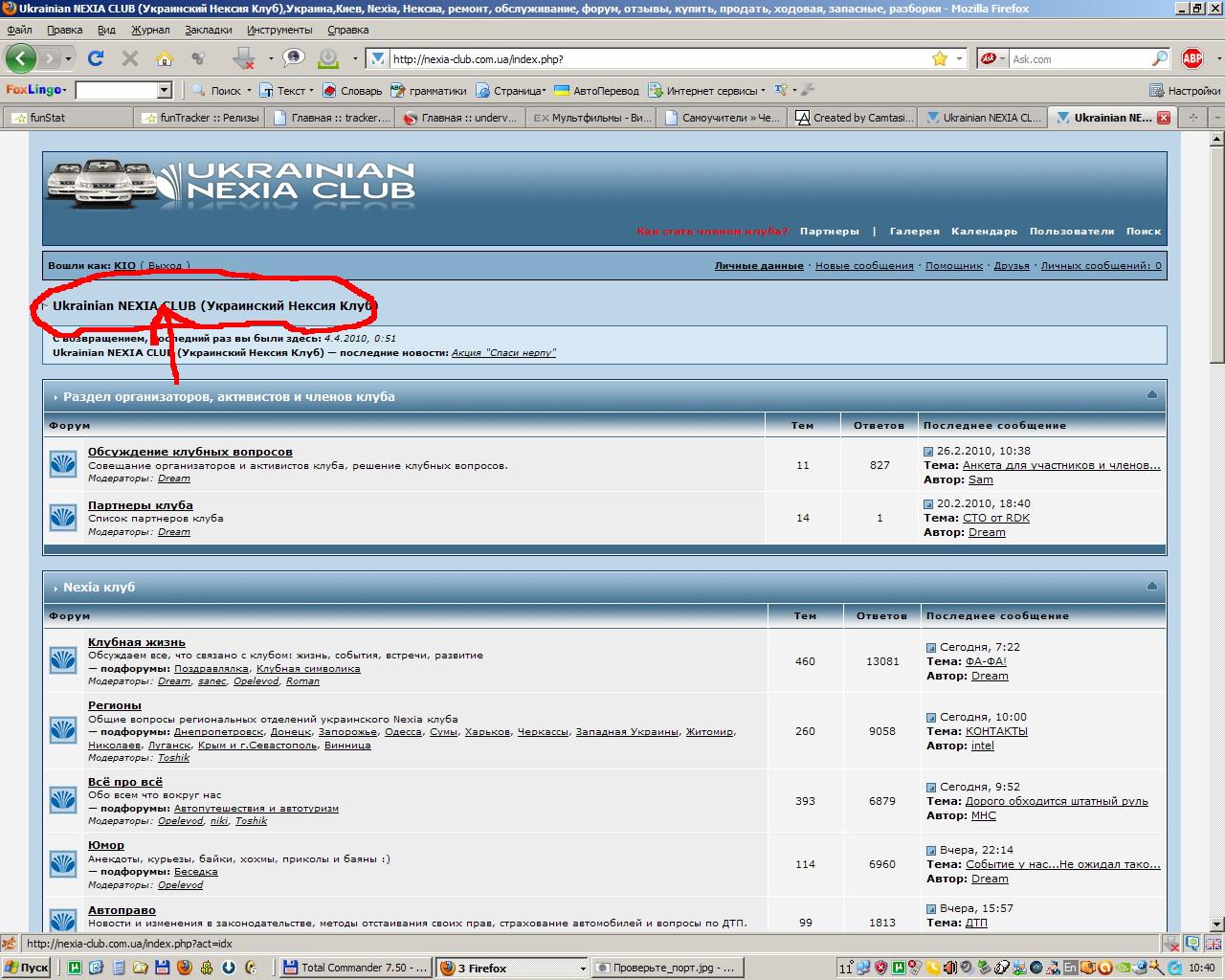Go to the Home page icon
The image size is (1225, 980).
coord(165,58)
